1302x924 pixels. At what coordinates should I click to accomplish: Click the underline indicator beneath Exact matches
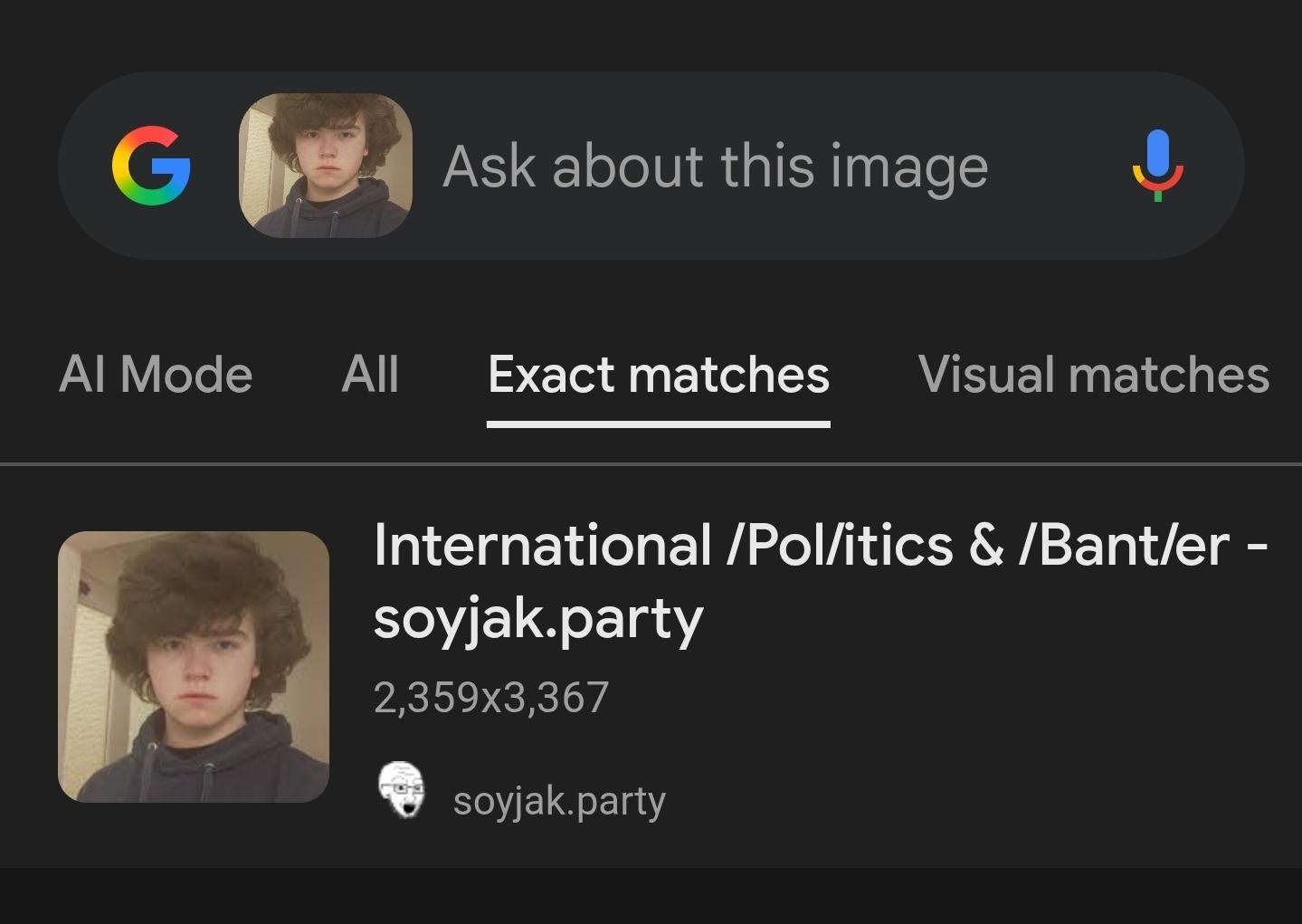click(658, 424)
